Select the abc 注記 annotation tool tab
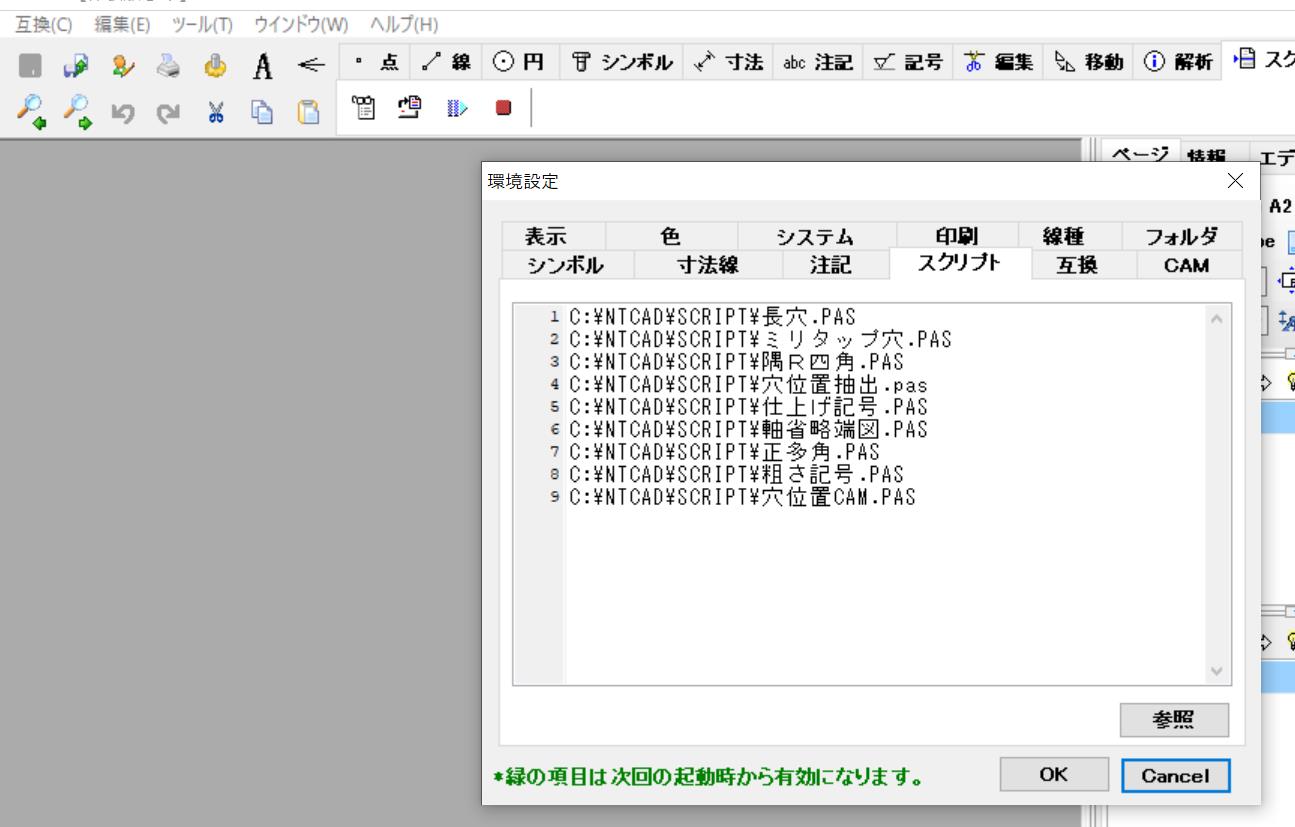The width and height of the screenshot is (1295, 827). (818, 63)
